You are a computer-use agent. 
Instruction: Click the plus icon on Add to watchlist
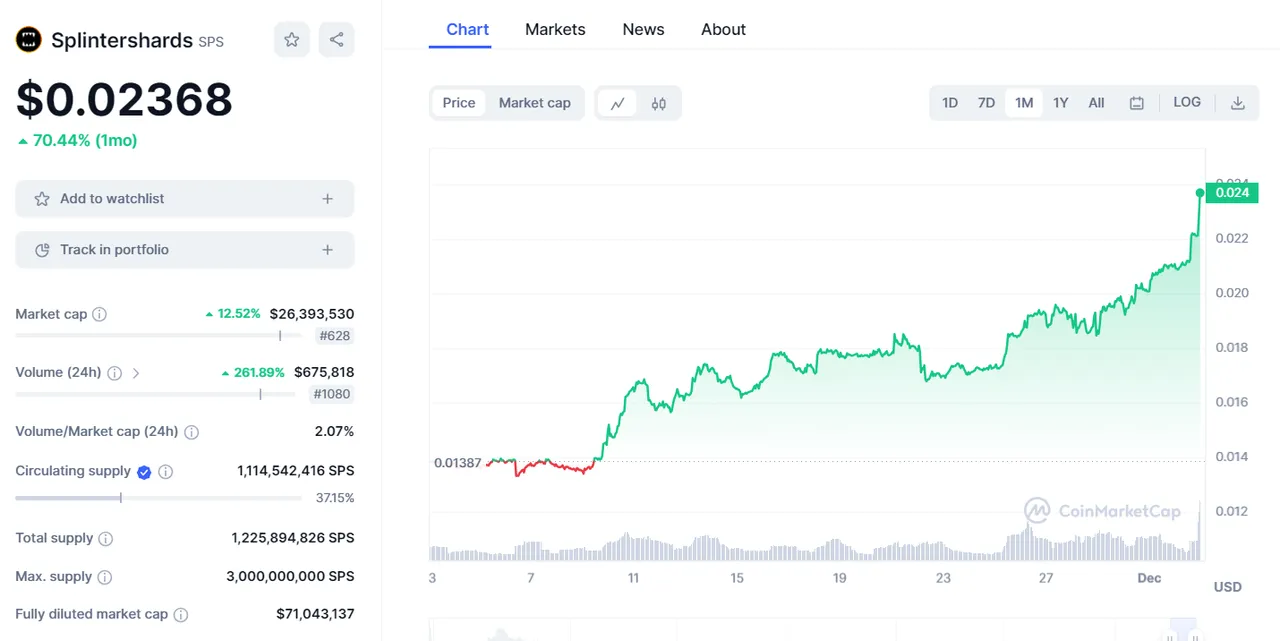click(327, 199)
